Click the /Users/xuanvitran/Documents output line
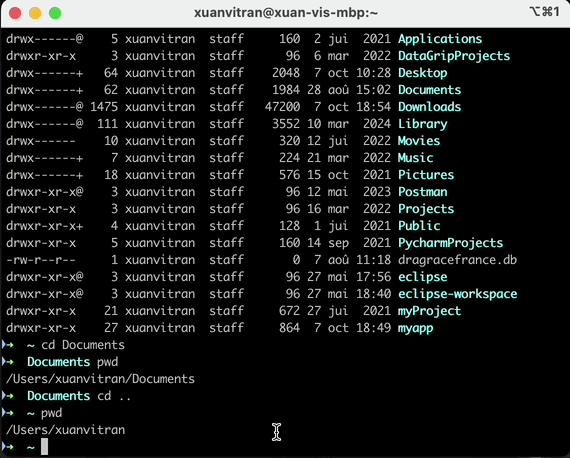The width and height of the screenshot is (570, 458). pos(100,379)
